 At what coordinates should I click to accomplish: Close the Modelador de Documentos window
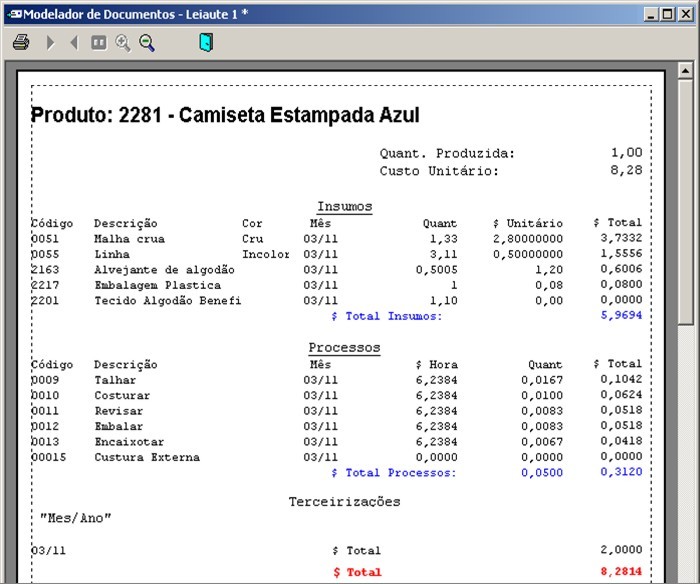pyautogui.click(x=685, y=13)
